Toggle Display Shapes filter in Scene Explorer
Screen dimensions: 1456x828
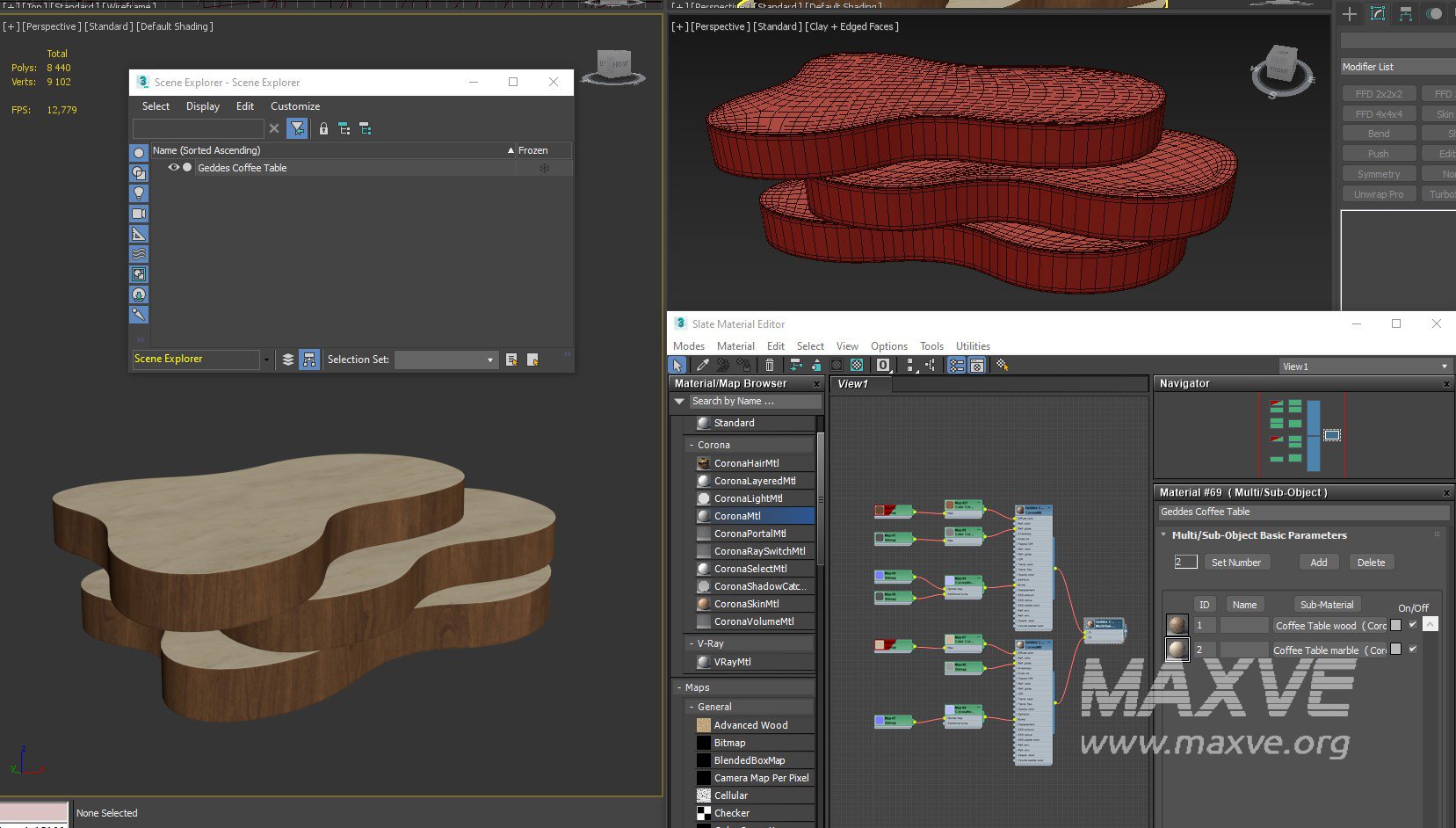point(139,173)
